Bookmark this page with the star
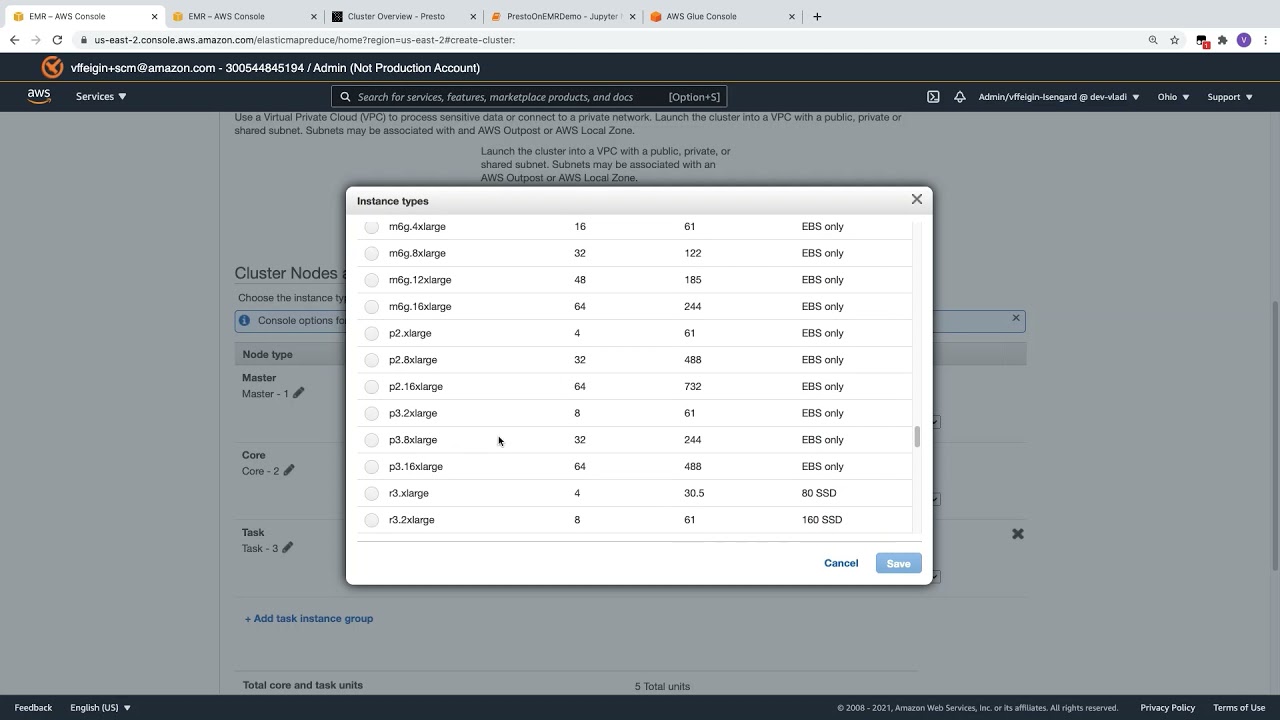1280x720 pixels. pos(1175,40)
